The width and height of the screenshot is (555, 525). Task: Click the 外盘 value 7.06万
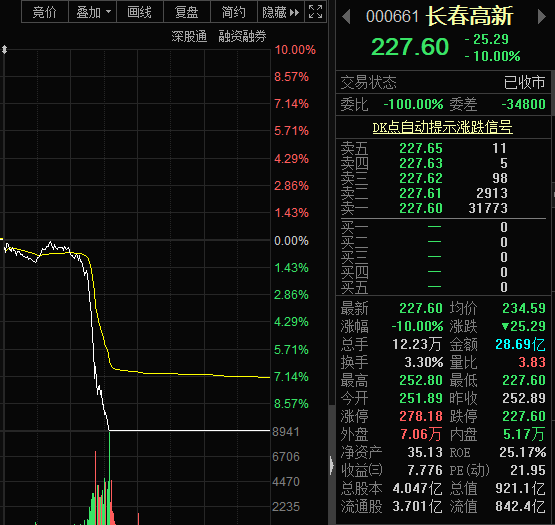(x=421, y=434)
